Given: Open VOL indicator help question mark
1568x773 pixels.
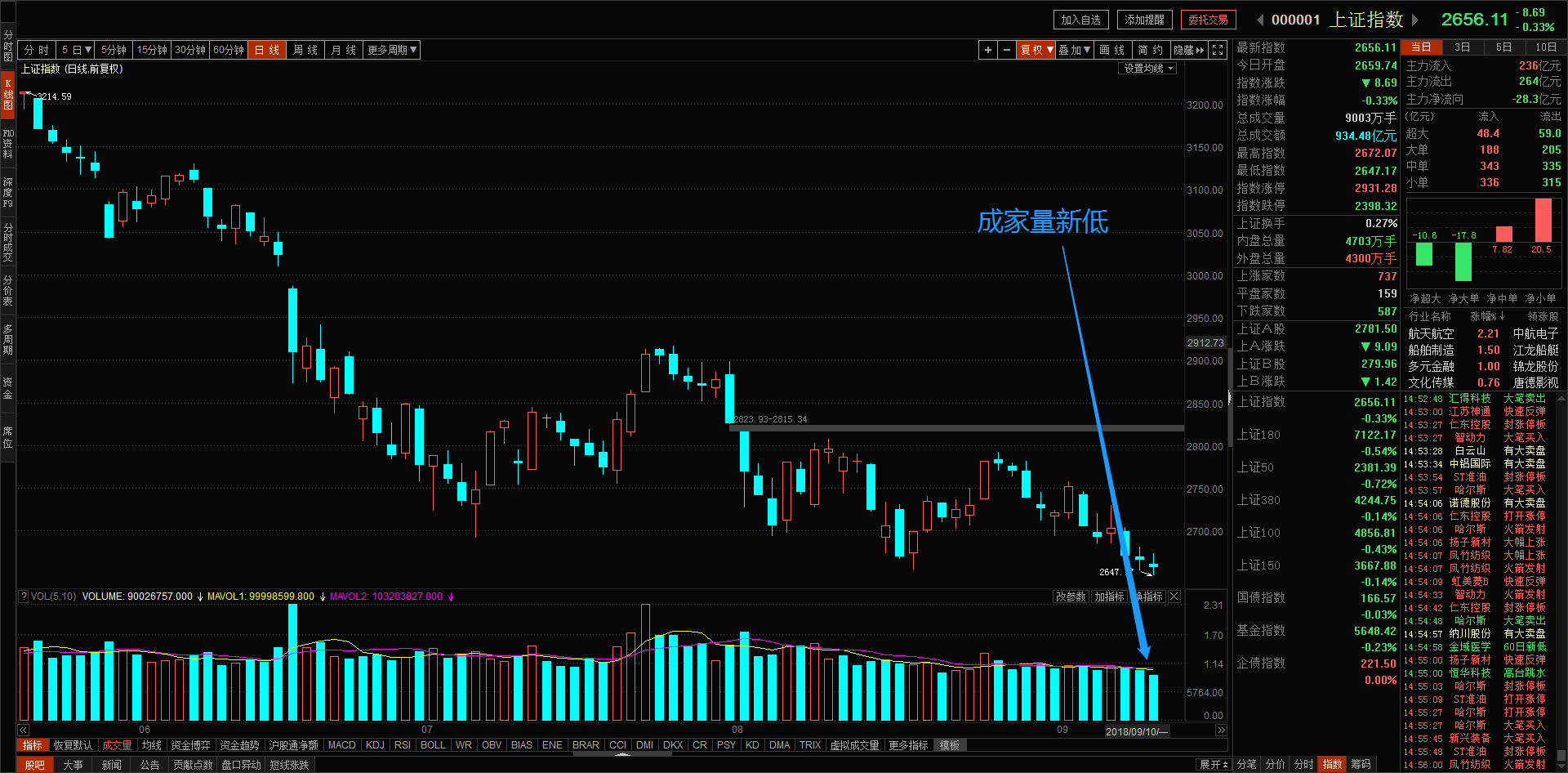Looking at the screenshot, I should point(24,597).
